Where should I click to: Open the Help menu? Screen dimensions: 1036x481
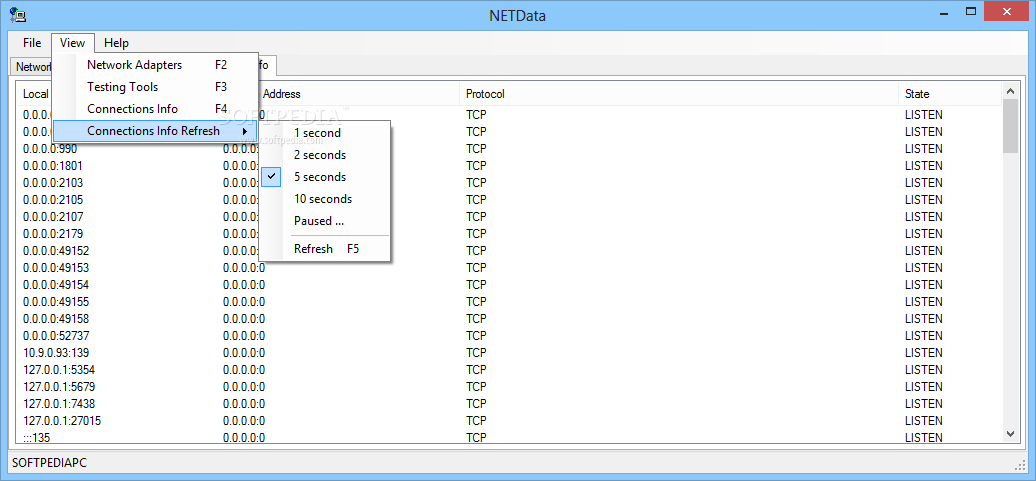[x=116, y=43]
